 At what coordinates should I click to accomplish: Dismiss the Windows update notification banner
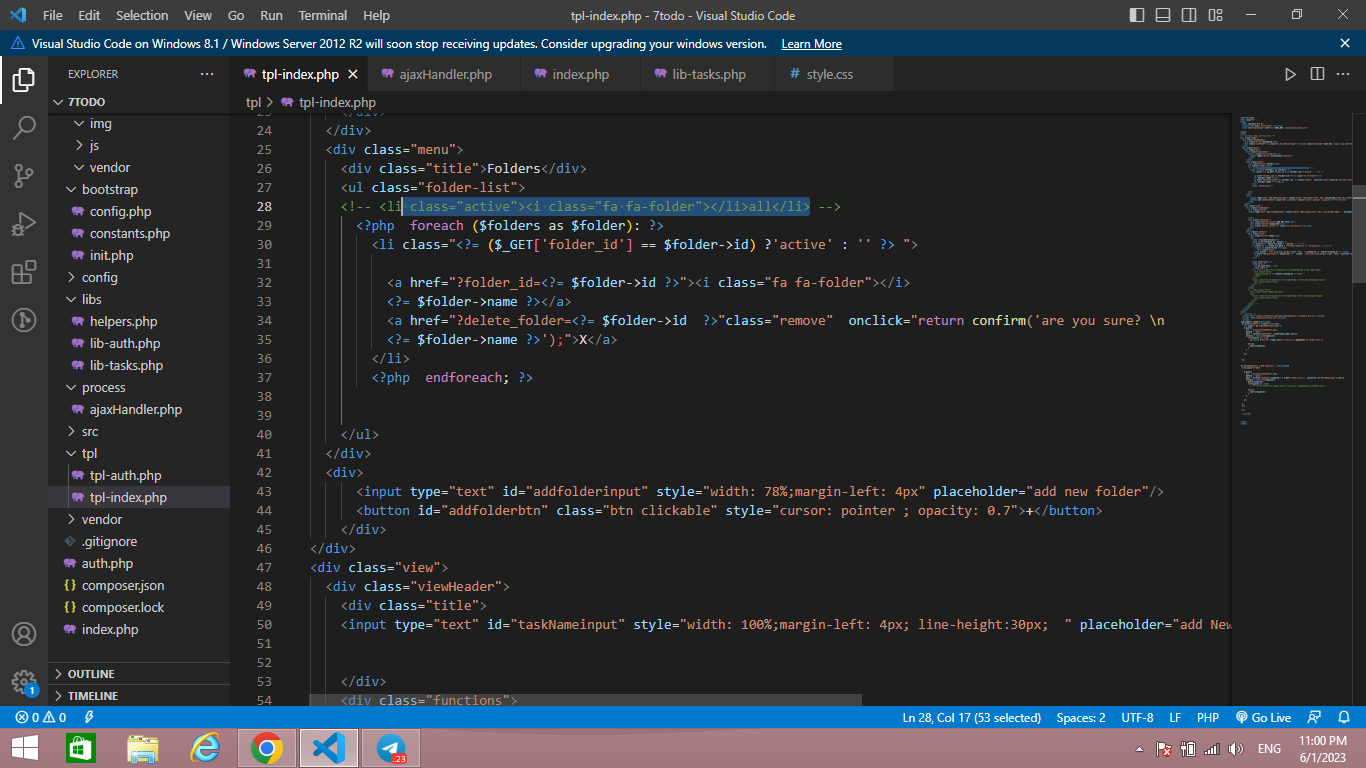(x=1345, y=43)
